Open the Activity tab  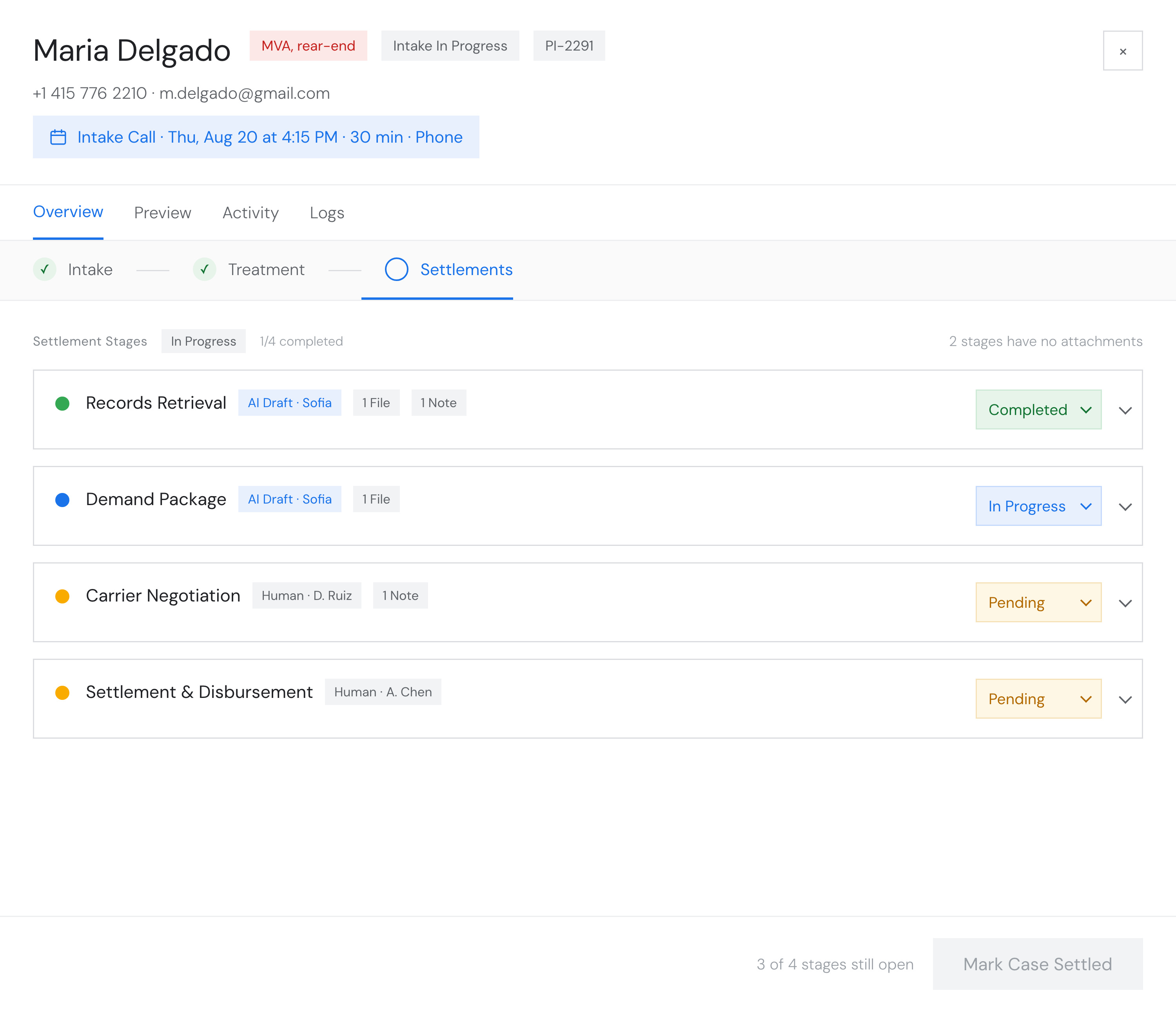pyautogui.click(x=250, y=213)
